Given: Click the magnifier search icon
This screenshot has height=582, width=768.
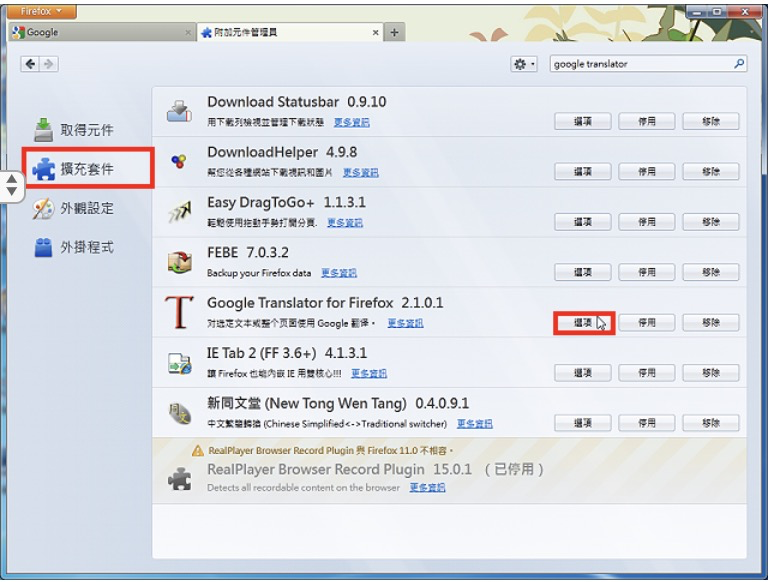Looking at the screenshot, I should pos(739,64).
